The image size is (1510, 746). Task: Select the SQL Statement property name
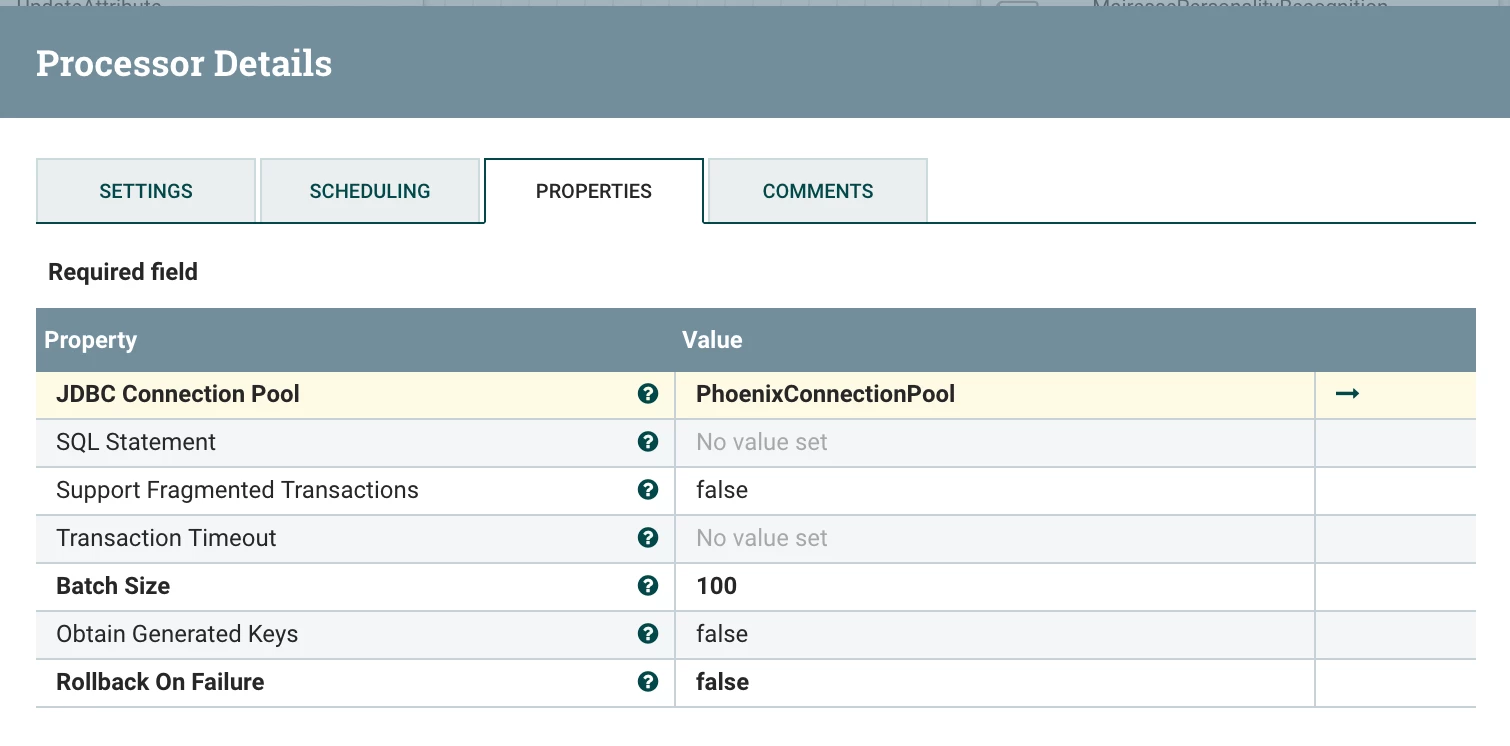pyautogui.click(x=136, y=442)
